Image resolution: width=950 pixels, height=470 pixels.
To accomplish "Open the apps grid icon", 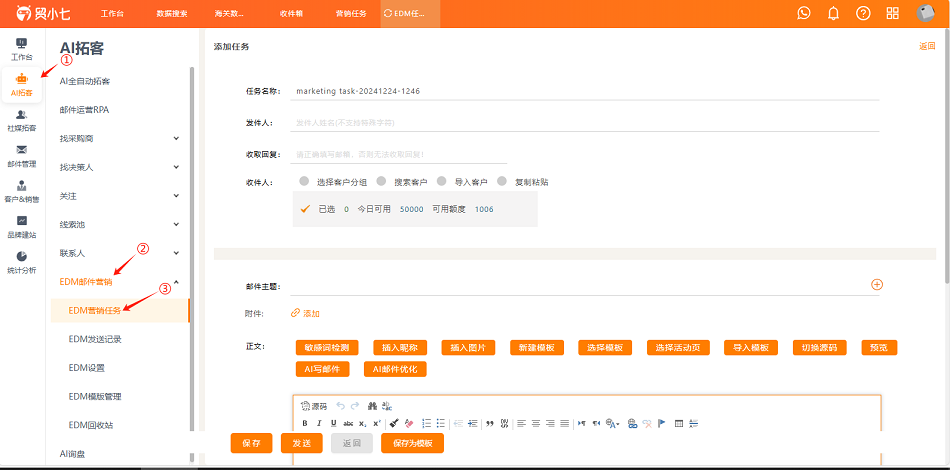I will coord(892,13).
